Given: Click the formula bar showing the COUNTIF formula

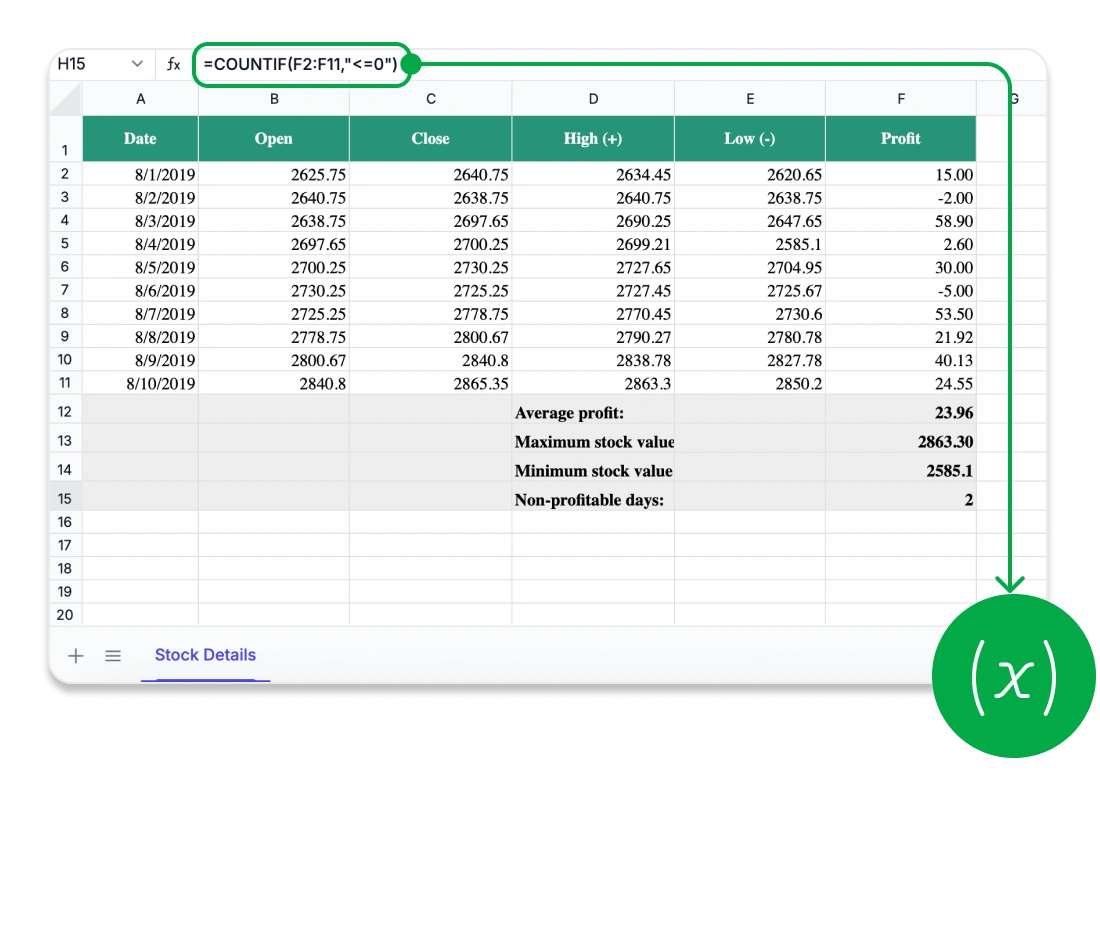Looking at the screenshot, I should [x=300, y=62].
